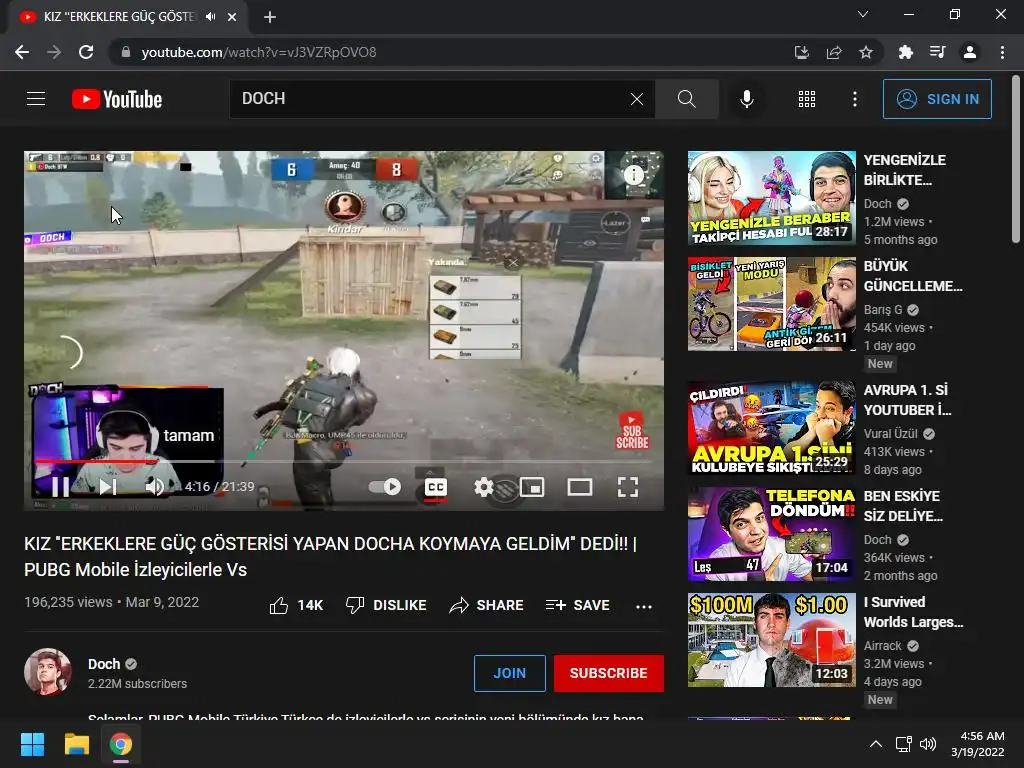Click the page vertical scrollbar
1024x768 pixels.
click(x=1016, y=159)
